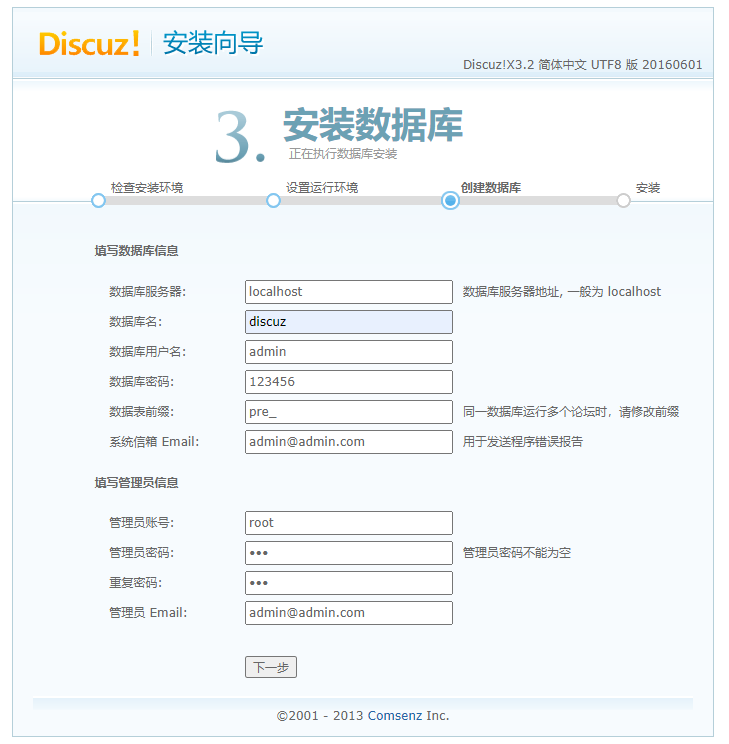Image resolution: width=729 pixels, height=744 pixels.
Task: Focus the 系统信箱 Email input field
Action: pyautogui.click(x=349, y=442)
